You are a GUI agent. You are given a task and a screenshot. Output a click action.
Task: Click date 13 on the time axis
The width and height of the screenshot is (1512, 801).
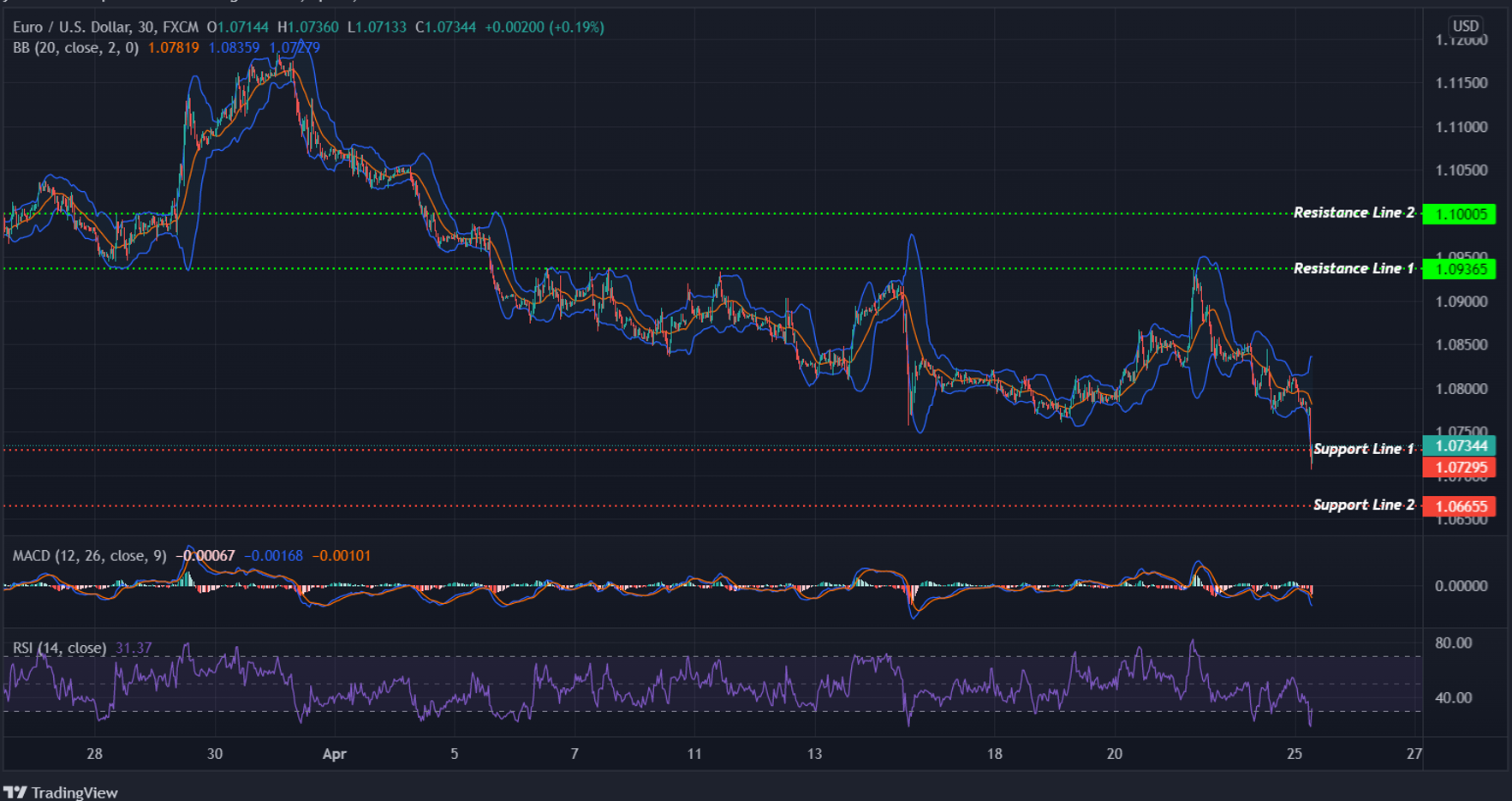814,754
